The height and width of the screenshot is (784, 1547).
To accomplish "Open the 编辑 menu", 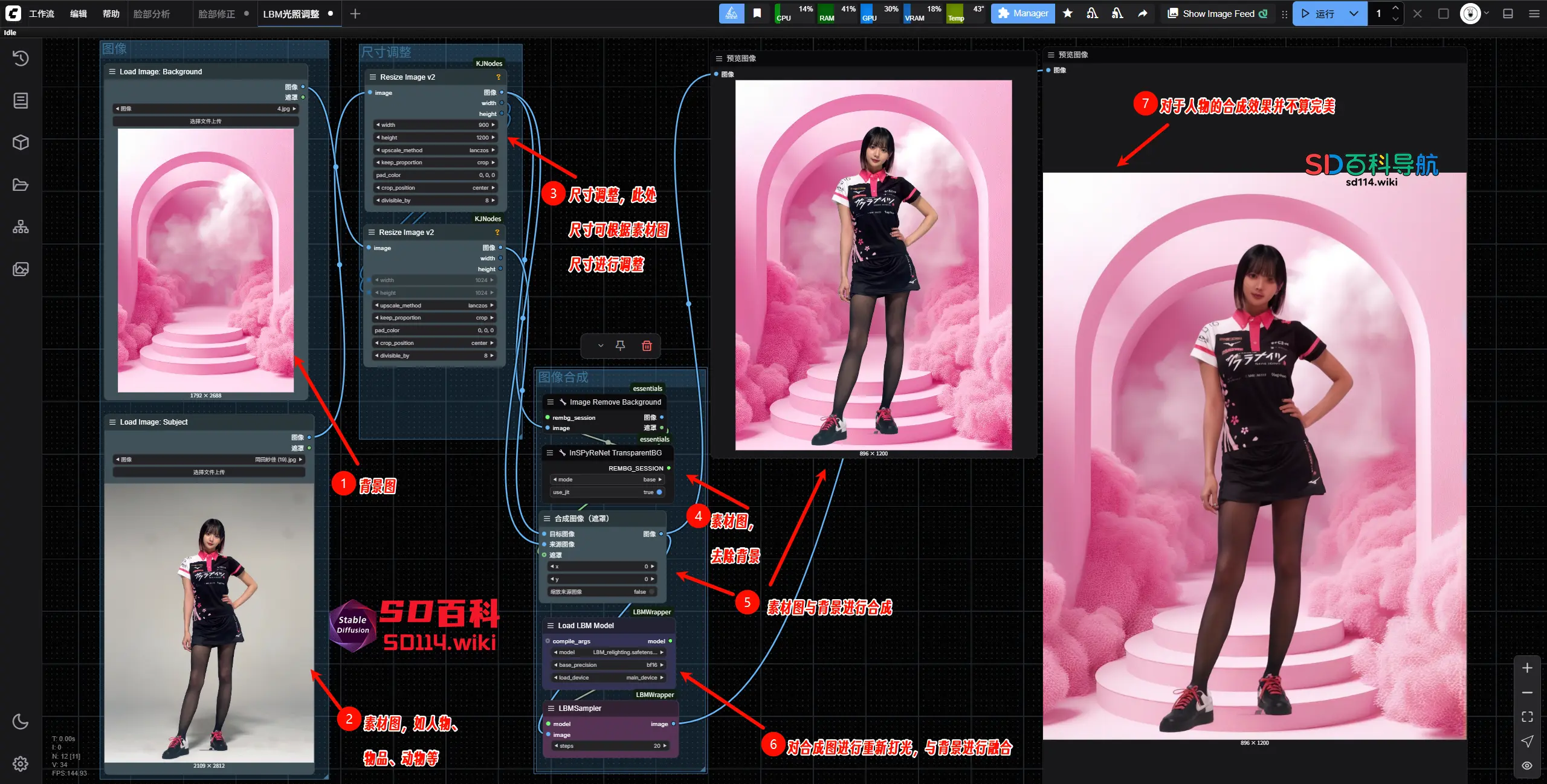I will (79, 13).
